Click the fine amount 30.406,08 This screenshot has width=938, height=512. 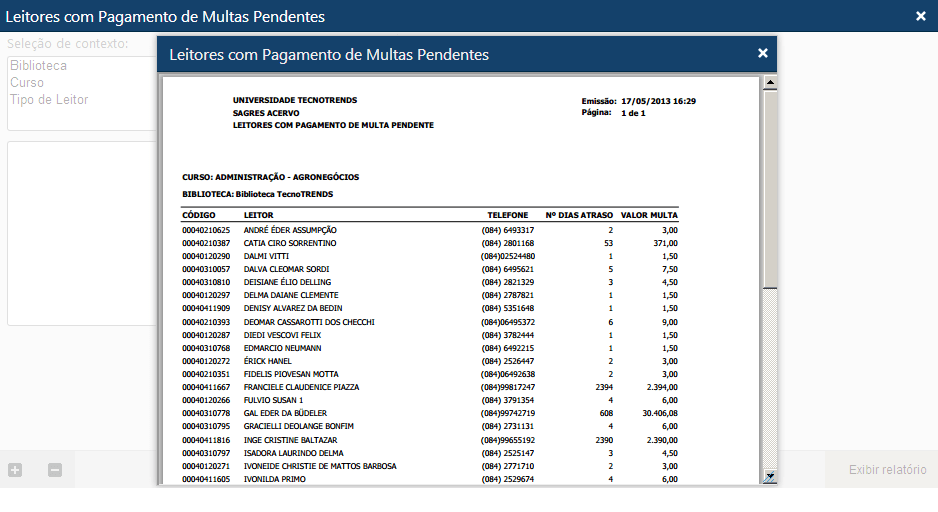(655, 413)
